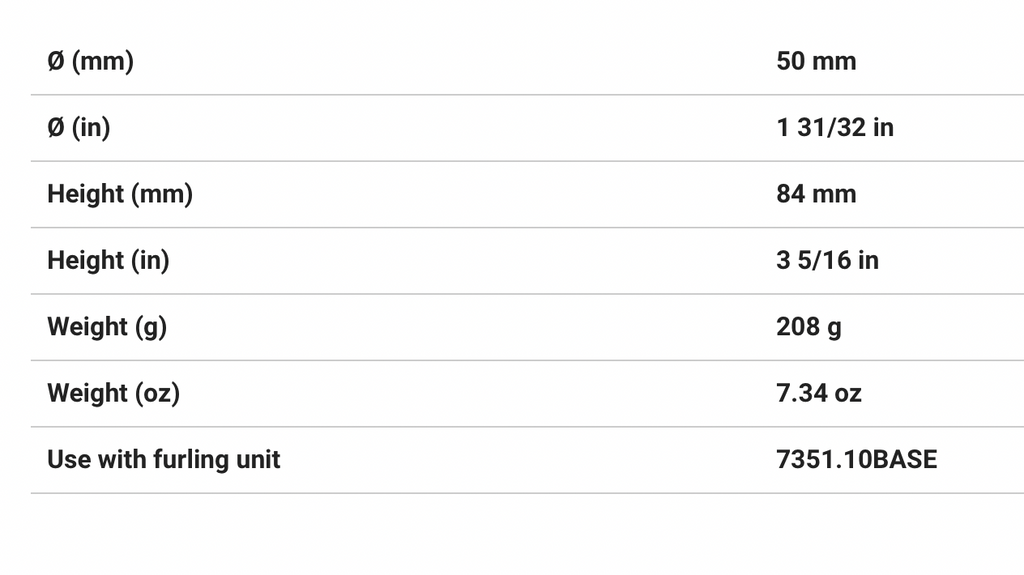Select the 3 5/16 in value
This screenshot has width=1024, height=575.
(827, 260)
